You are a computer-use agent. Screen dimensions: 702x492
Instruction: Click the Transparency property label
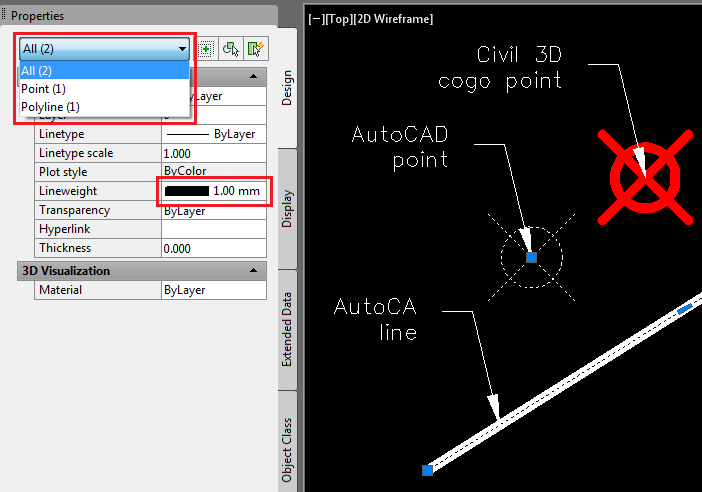click(74, 210)
